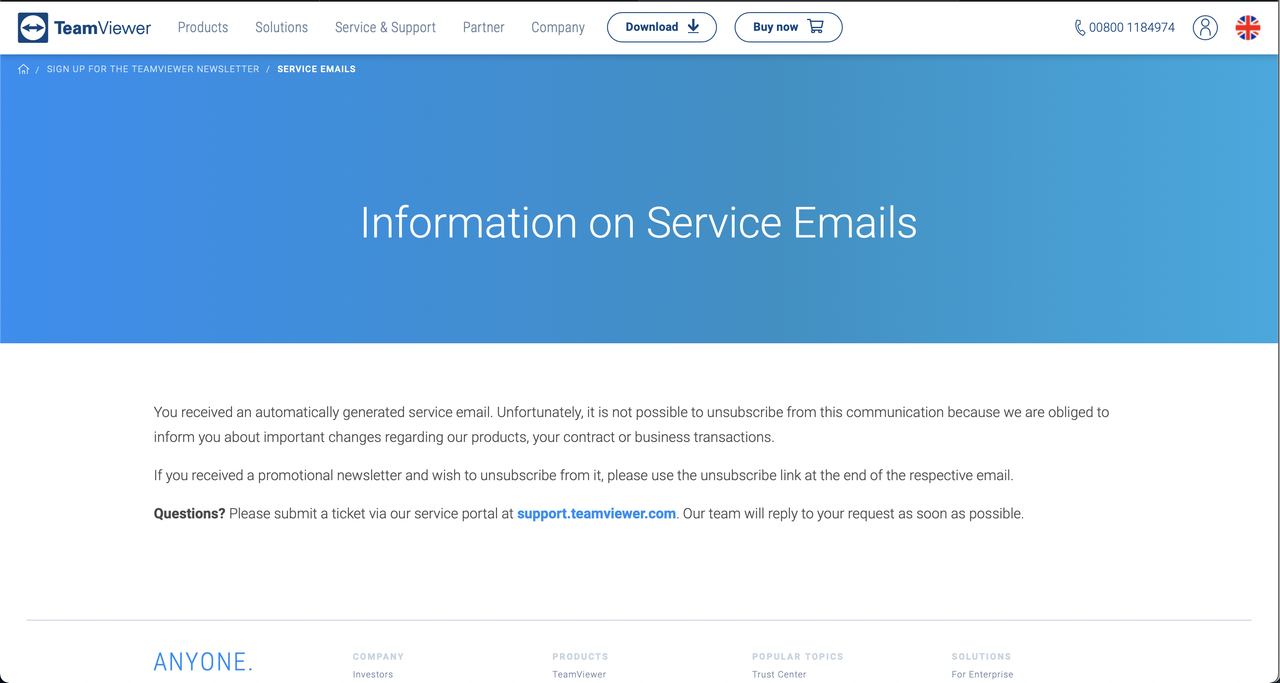Go to home via breadcrumb house icon
Screen dimensions: 1280x683
(x=24, y=69)
